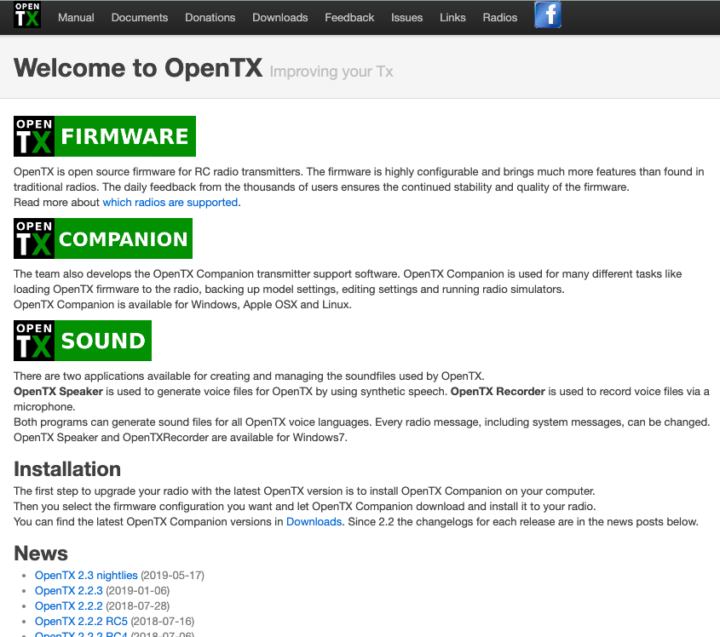Navigate to Downloads in the navbar
Image resolution: width=720 pixels, height=637 pixels.
[x=280, y=17]
